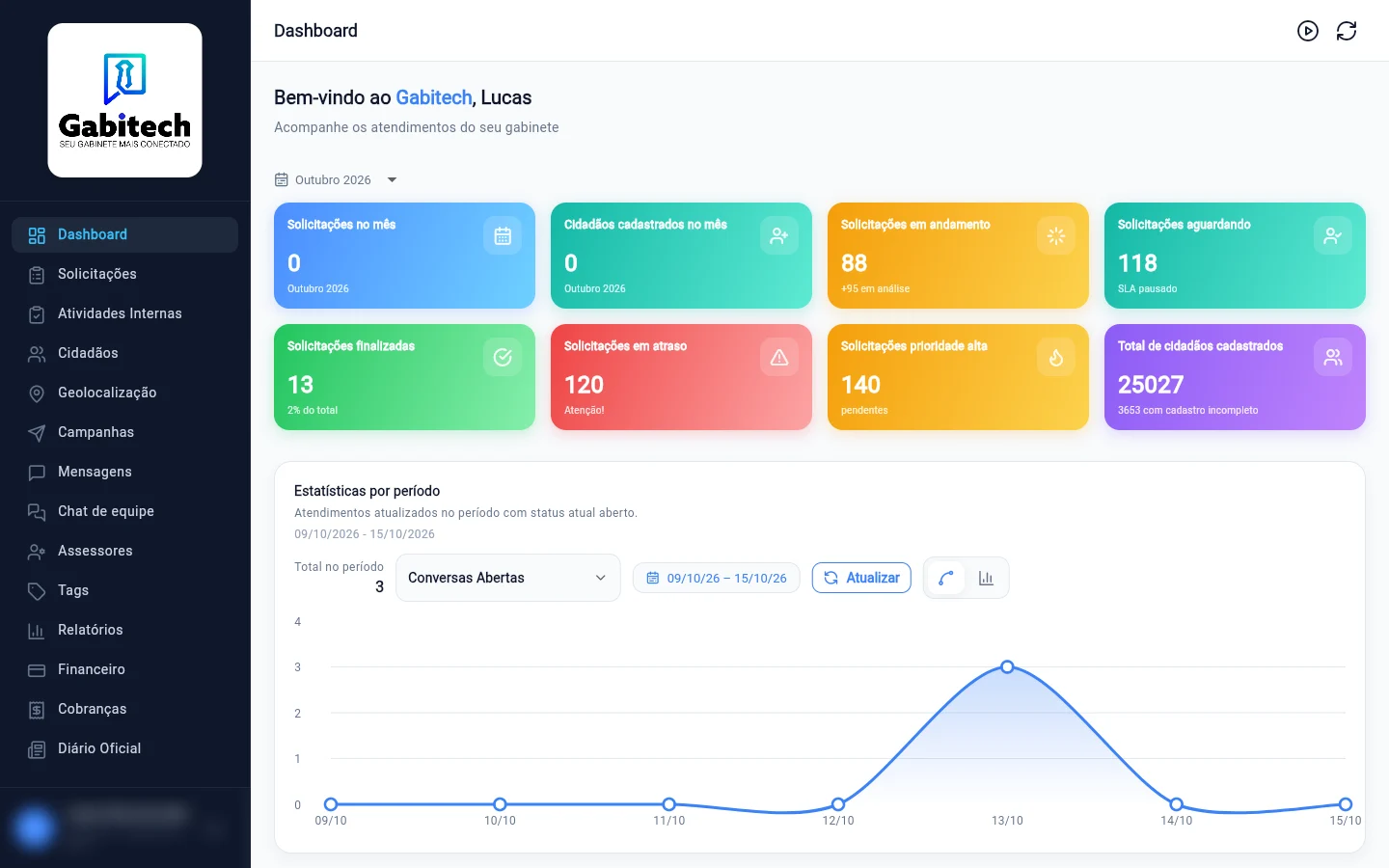Open the Dashboard menu item
Viewport: 1389px width, 868px height.
[x=125, y=234]
